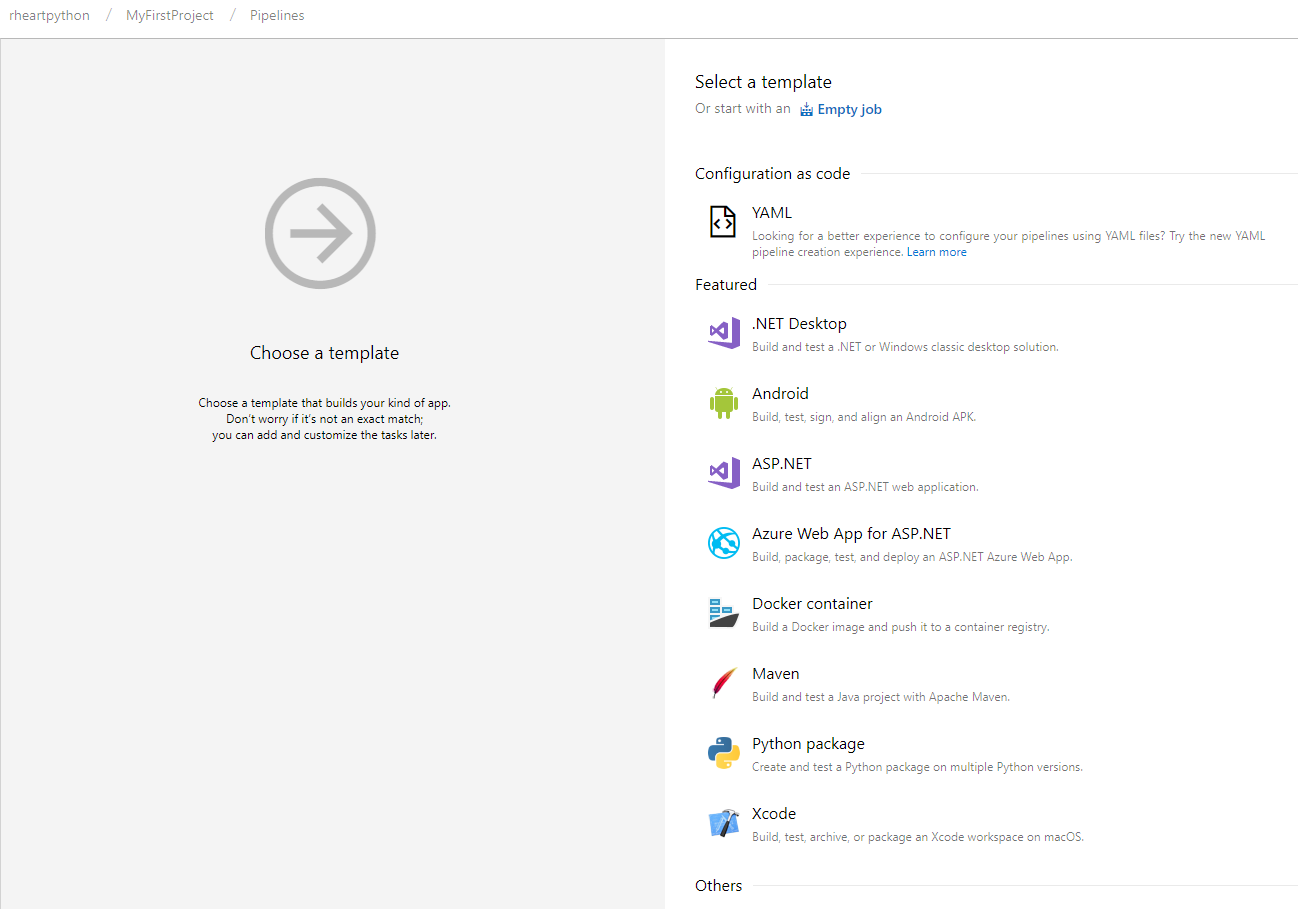
Task: Click 'Or start with an' text
Action: [743, 109]
